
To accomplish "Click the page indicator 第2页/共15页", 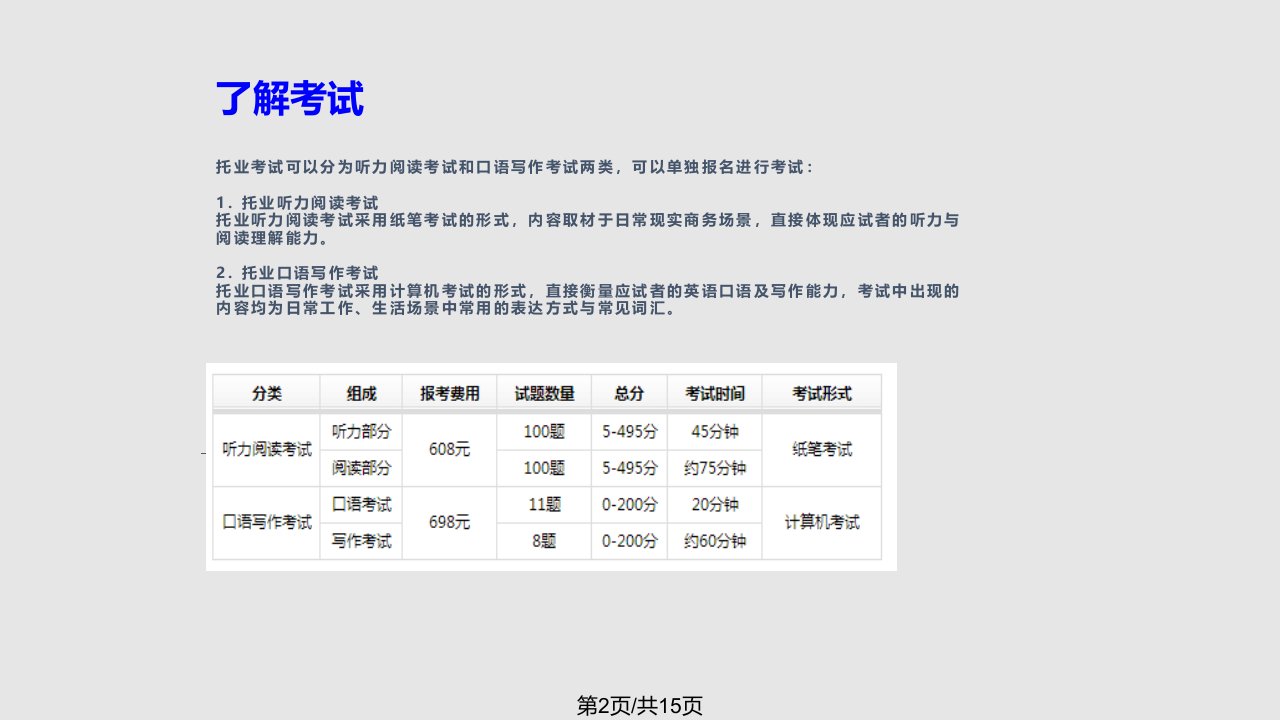I will (640, 705).
